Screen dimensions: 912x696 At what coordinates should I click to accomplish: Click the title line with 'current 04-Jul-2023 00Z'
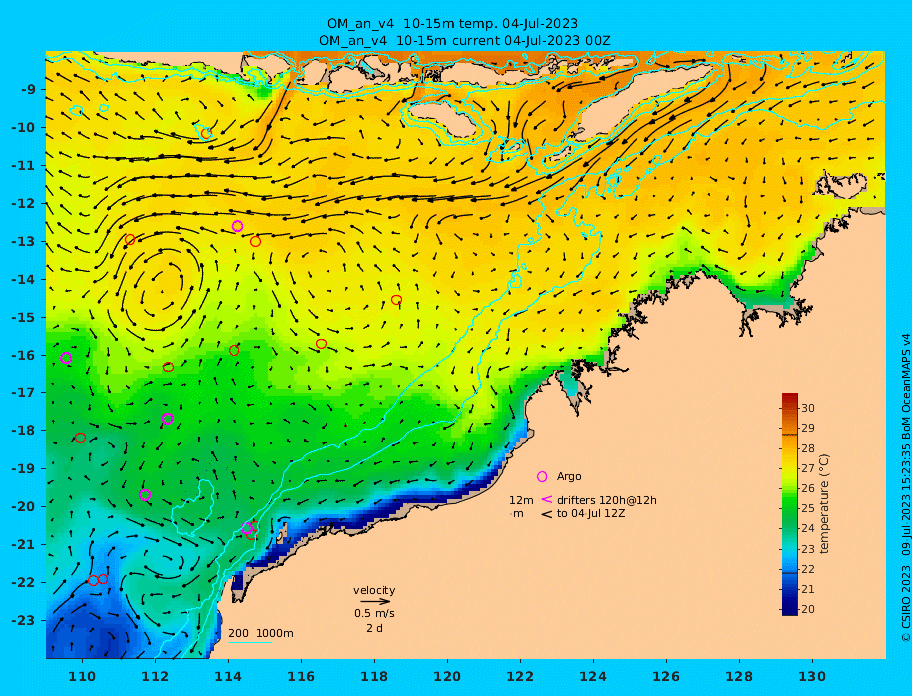[464, 41]
